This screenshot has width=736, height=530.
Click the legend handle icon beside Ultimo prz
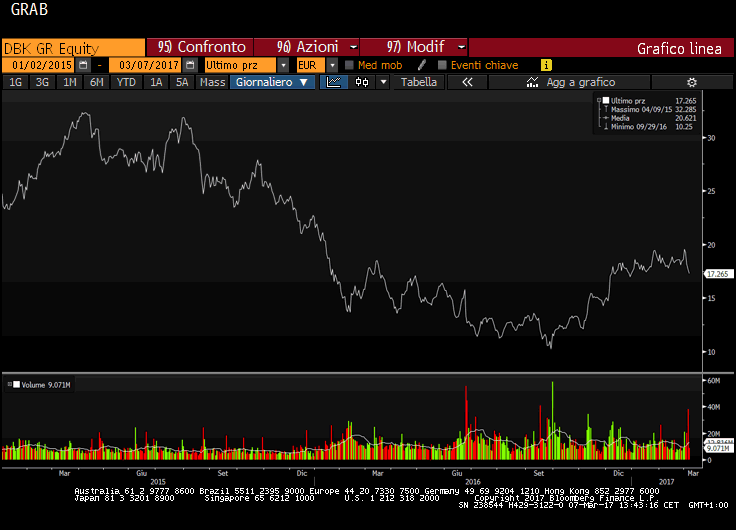click(599, 100)
